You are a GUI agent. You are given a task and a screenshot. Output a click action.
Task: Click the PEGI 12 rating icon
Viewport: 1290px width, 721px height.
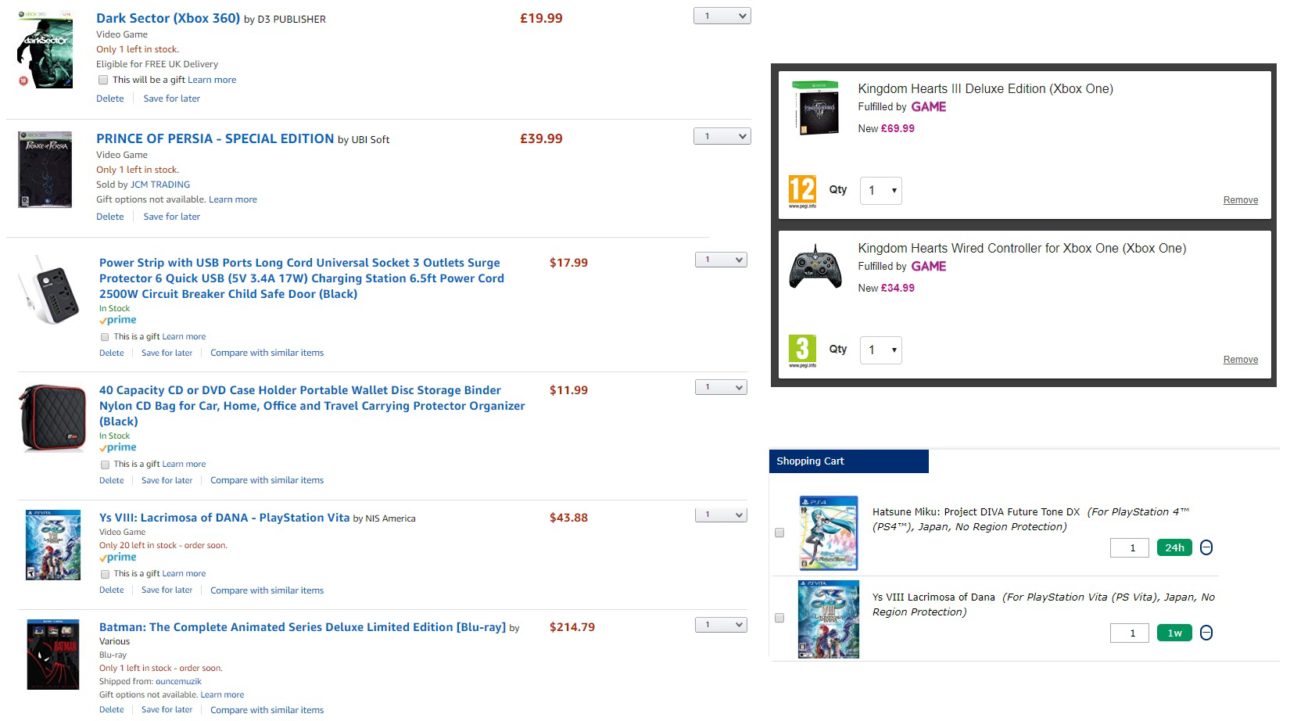(x=802, y=191)
